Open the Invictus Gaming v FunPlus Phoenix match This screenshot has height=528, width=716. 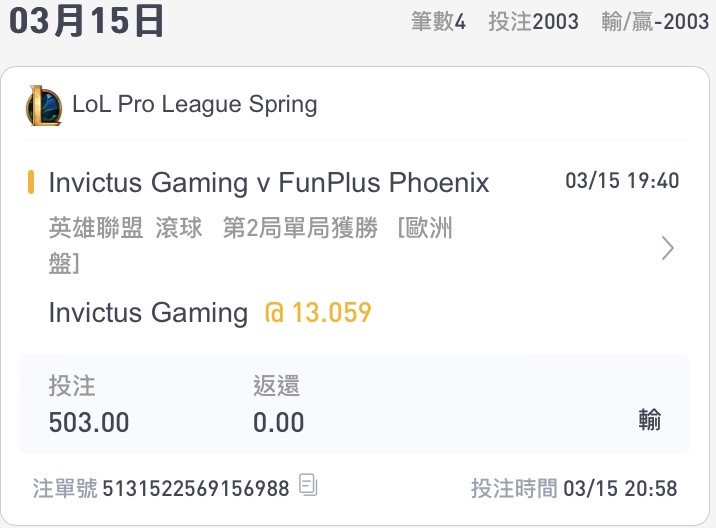268,183
